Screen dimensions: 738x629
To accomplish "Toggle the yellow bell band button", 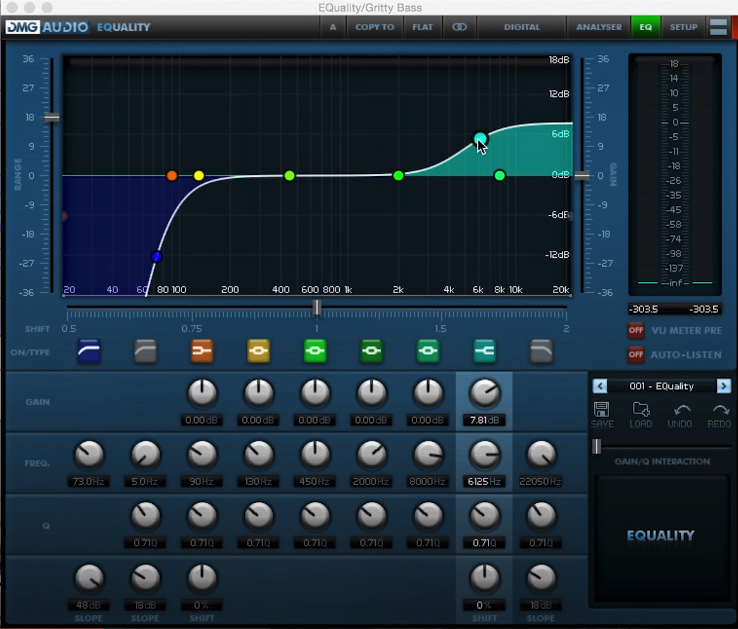I will pos(258,351).
